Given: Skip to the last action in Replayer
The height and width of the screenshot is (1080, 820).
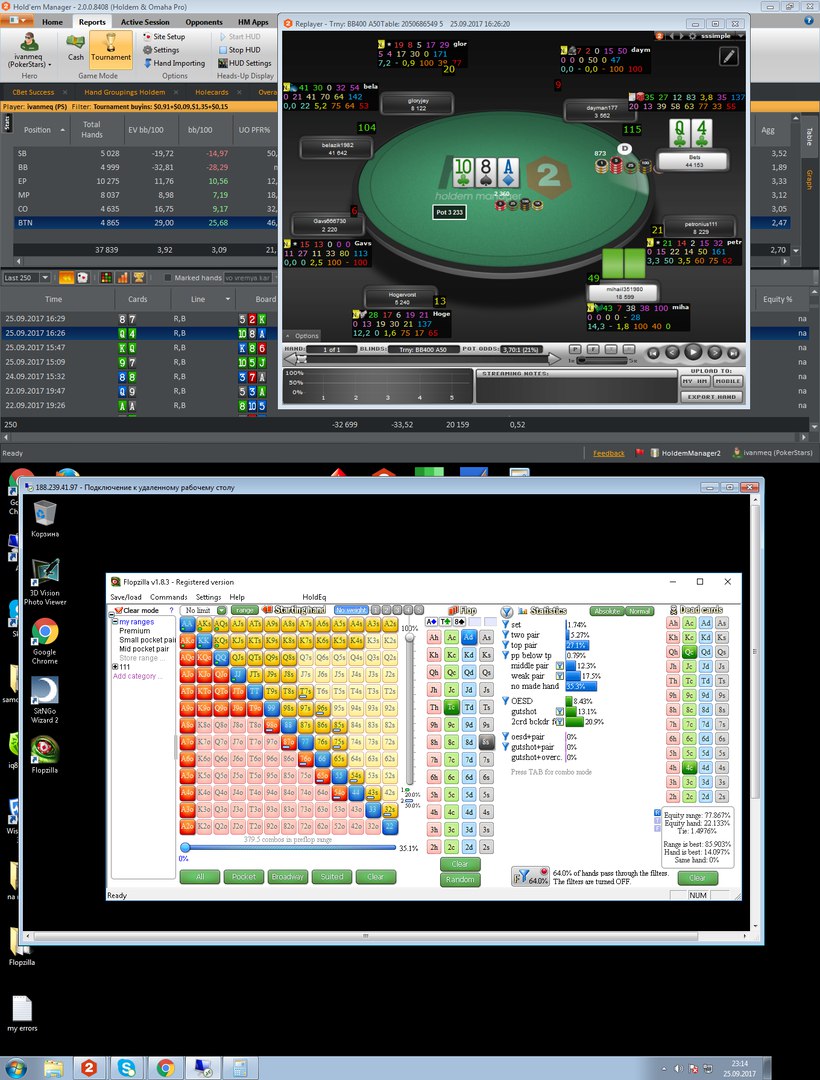Looking at the screenshot, I should (733, 353).
